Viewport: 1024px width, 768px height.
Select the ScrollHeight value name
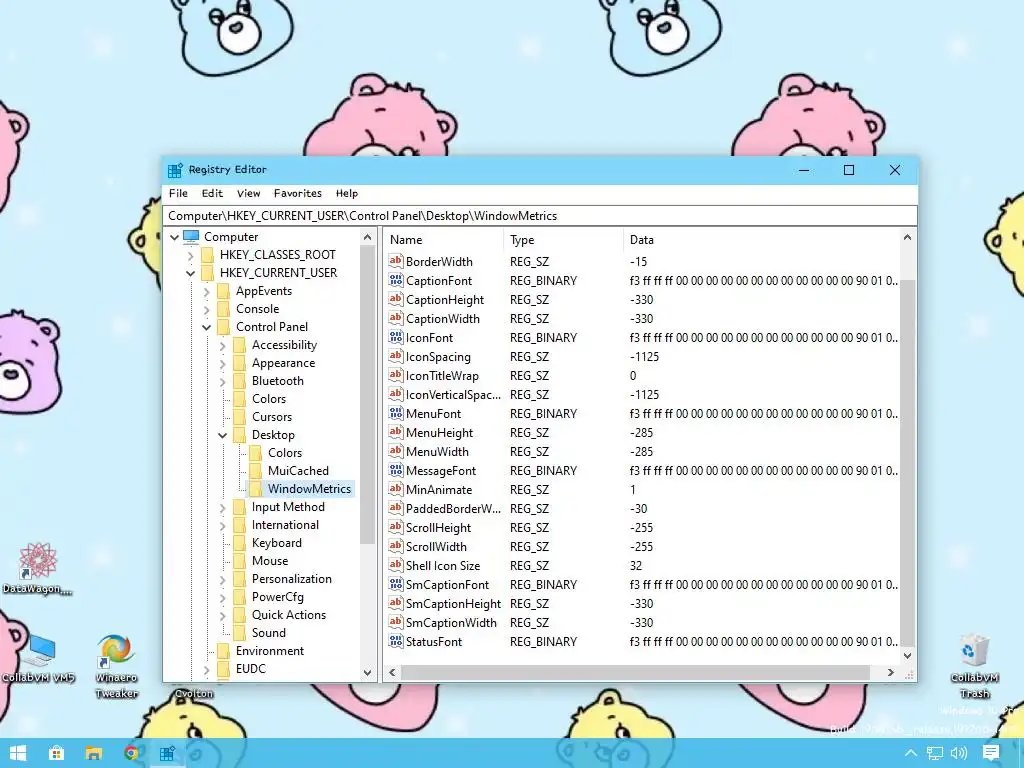click(438, 528)
